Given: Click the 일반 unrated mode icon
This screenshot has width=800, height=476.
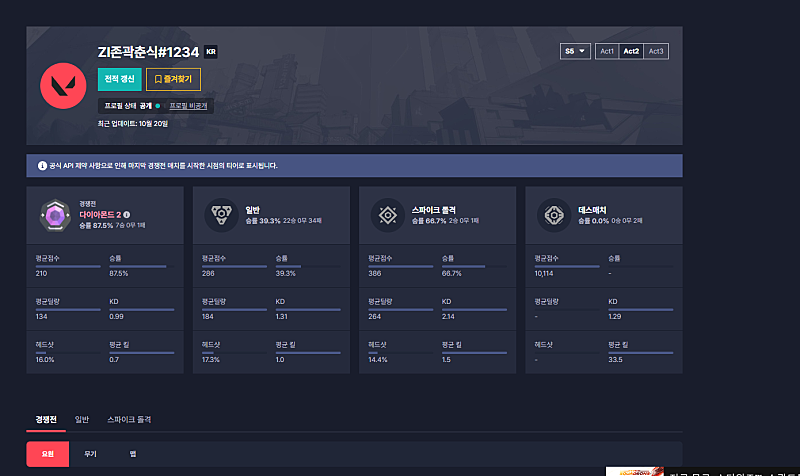Looking at the screenshot, I should point(221,215).
